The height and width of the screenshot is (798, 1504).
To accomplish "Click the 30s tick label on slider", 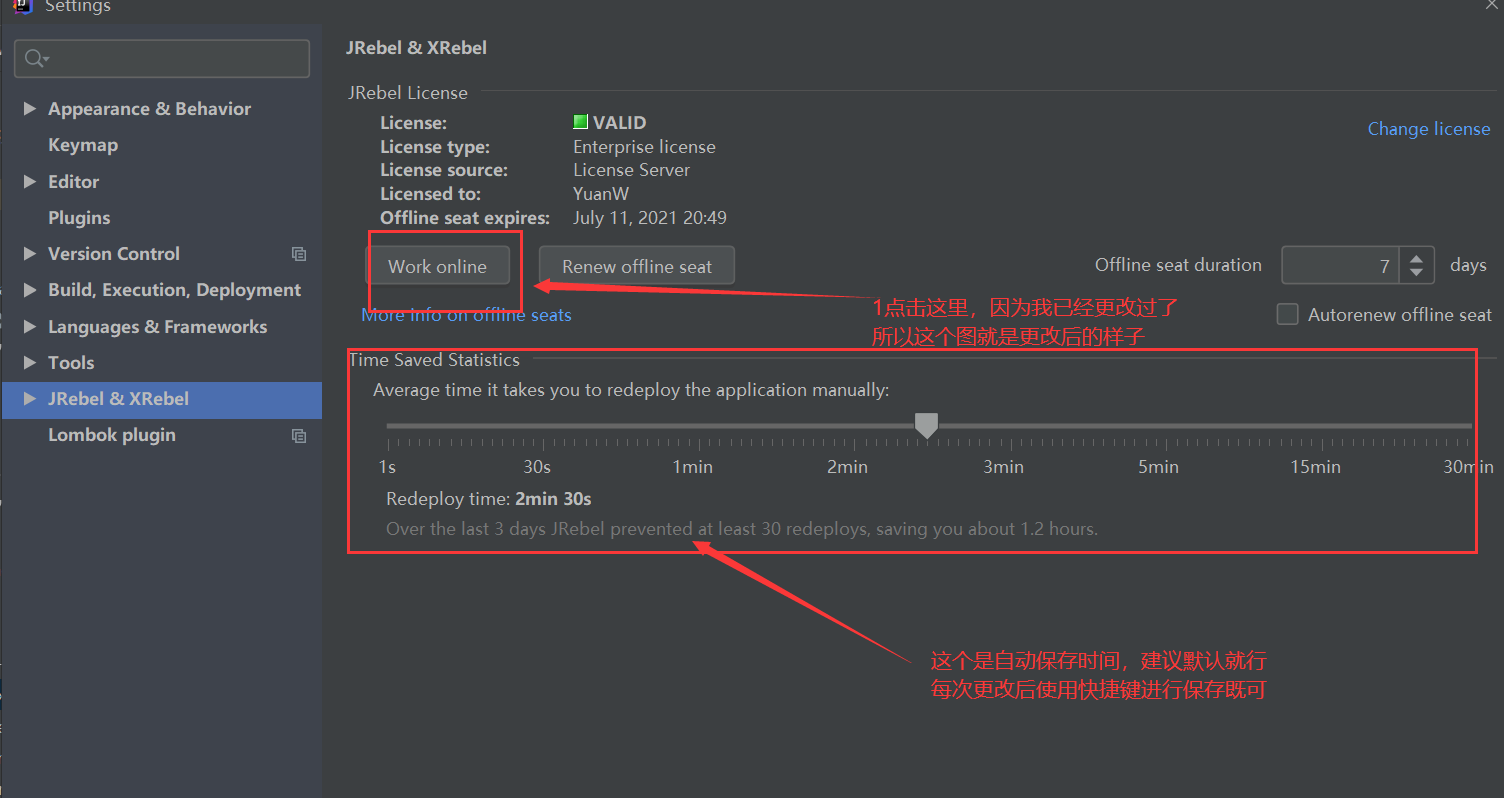I will click(537, 467).
